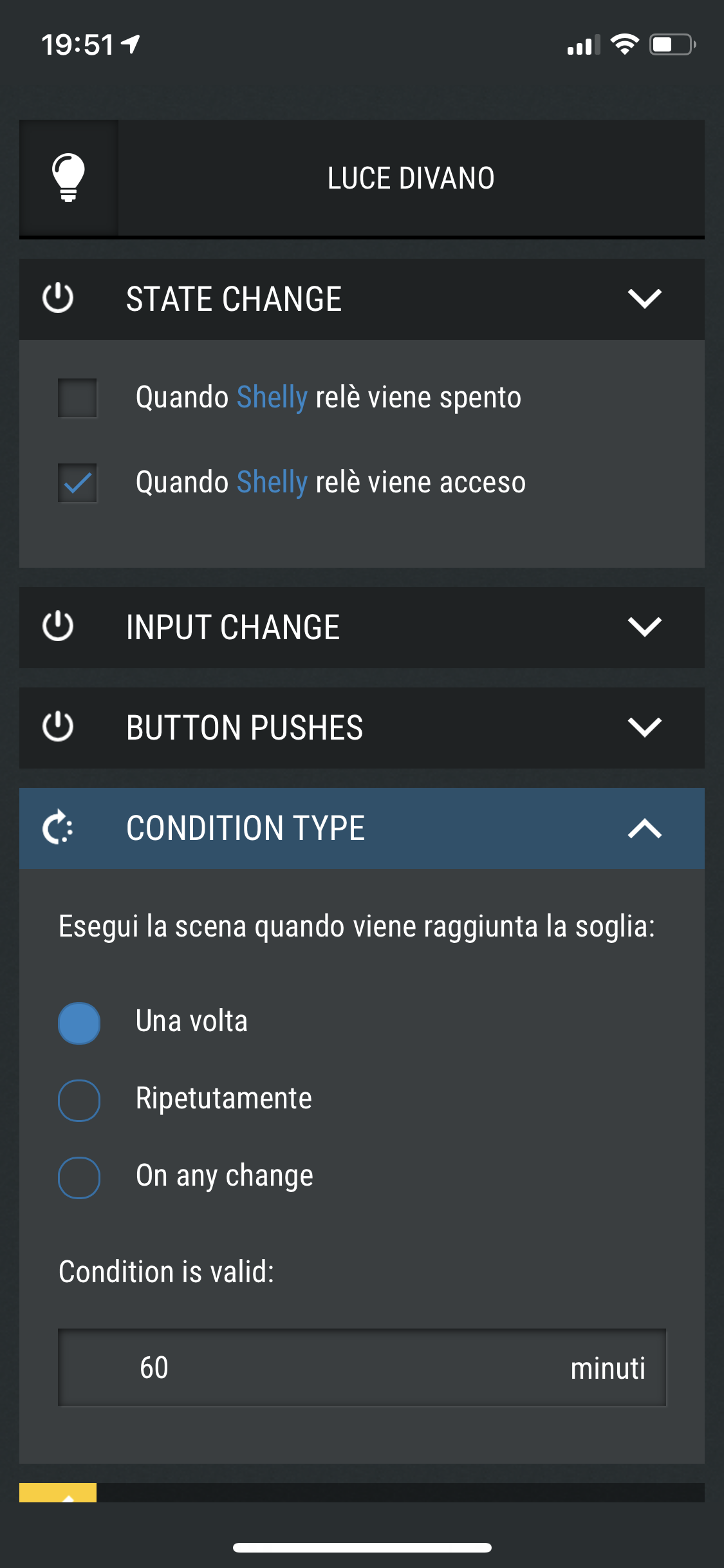Open the LUCE DIVANO header title

[411, 178]
